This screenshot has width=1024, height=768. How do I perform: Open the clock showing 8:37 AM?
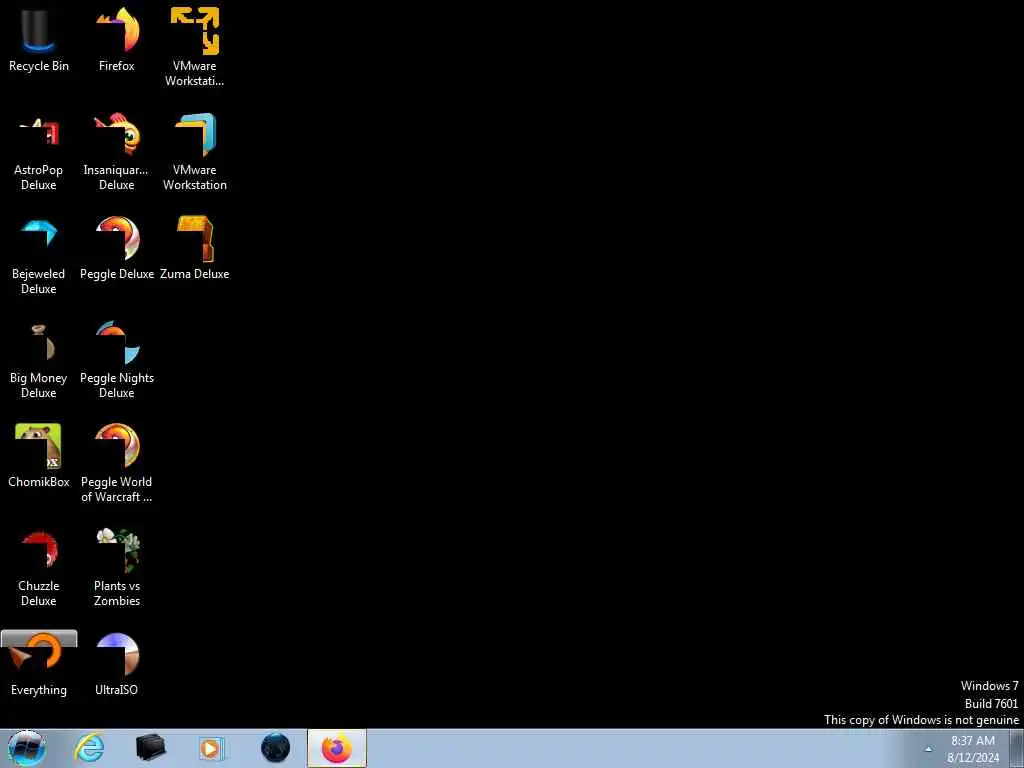973,749
